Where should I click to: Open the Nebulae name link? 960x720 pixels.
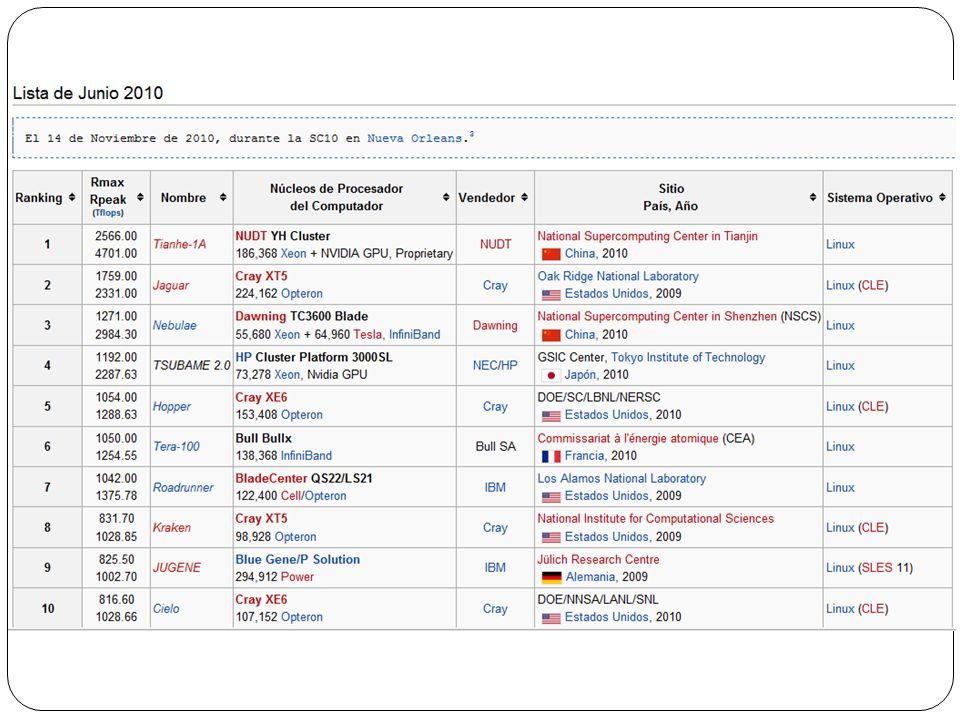[x=174, y=325]
